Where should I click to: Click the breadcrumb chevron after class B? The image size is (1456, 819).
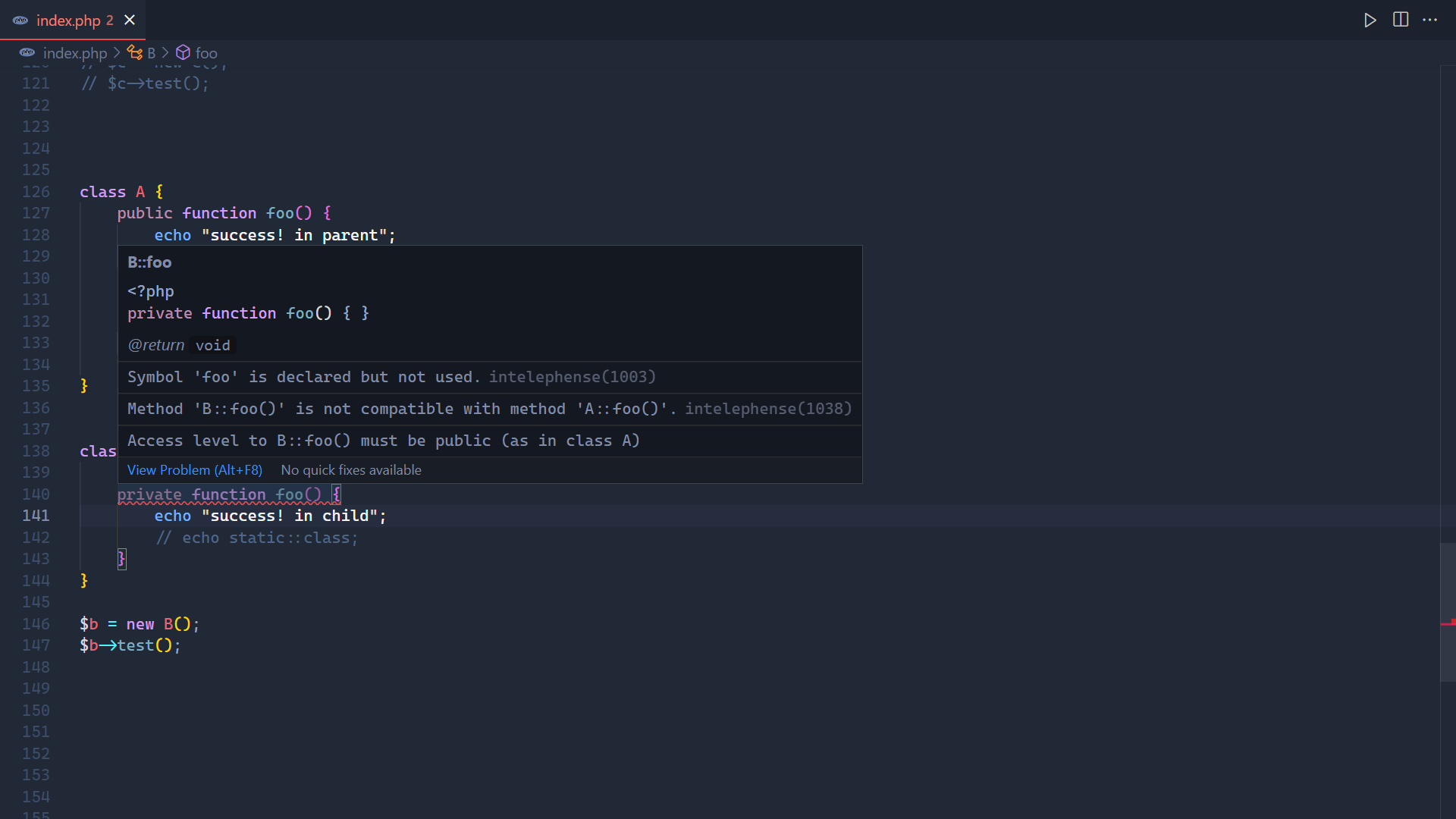point(165,53)
